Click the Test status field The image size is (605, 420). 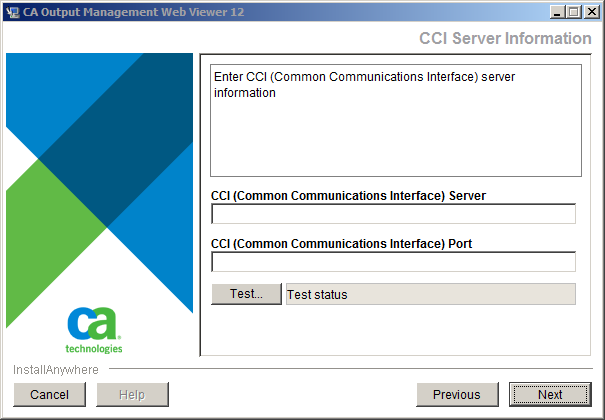(430, 294)
